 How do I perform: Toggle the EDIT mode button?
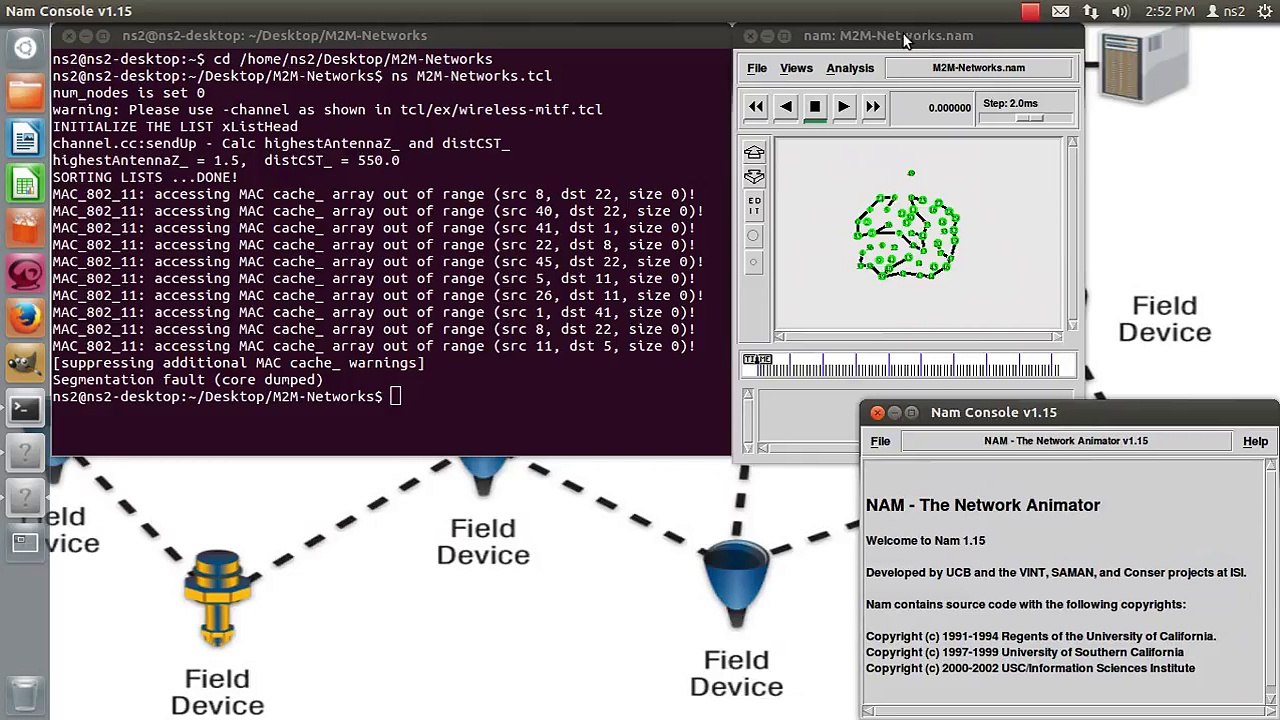point(754,207)
